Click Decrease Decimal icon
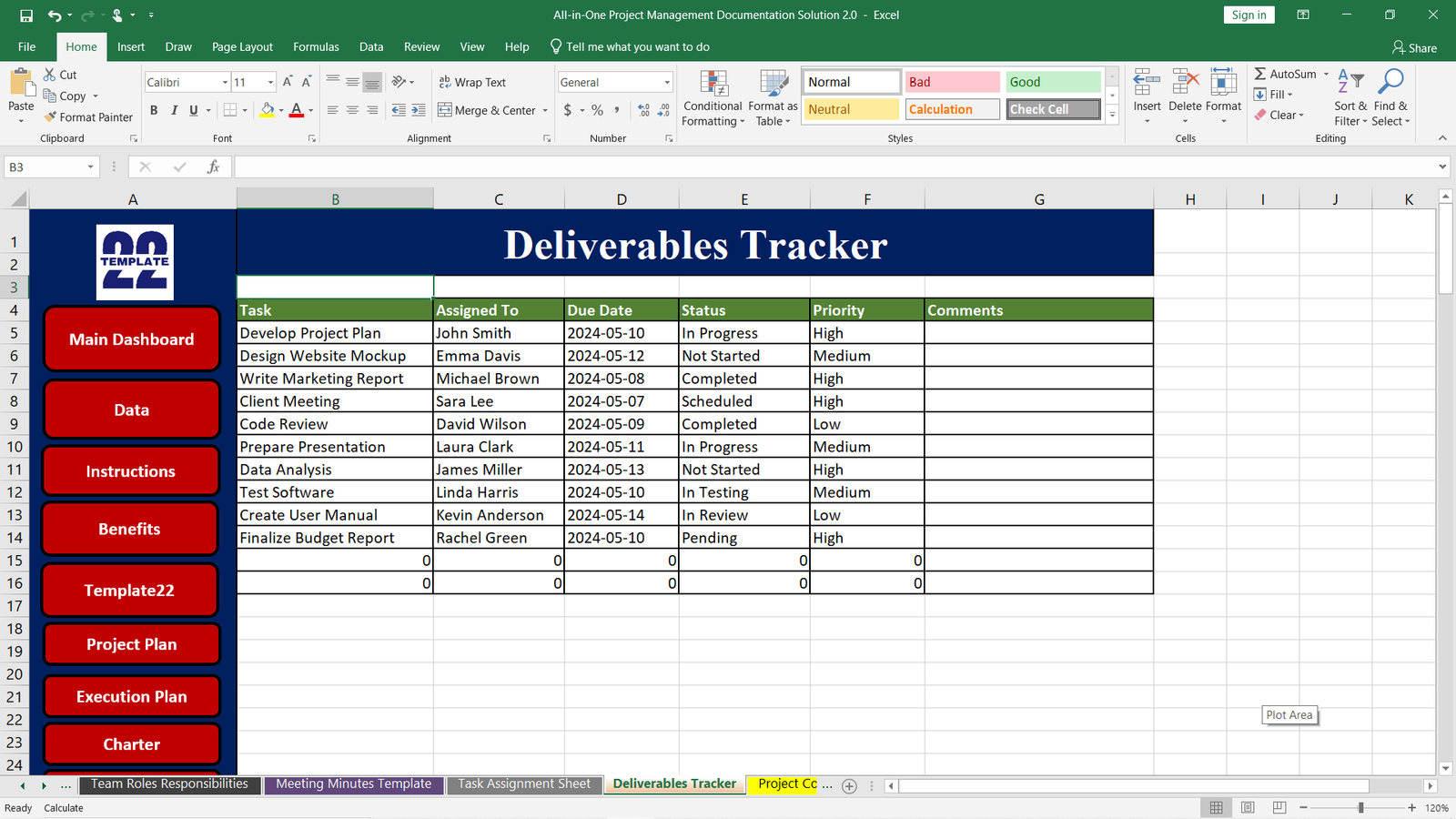1456x819 pixels. pyautogui.click(x=664, y=110)
